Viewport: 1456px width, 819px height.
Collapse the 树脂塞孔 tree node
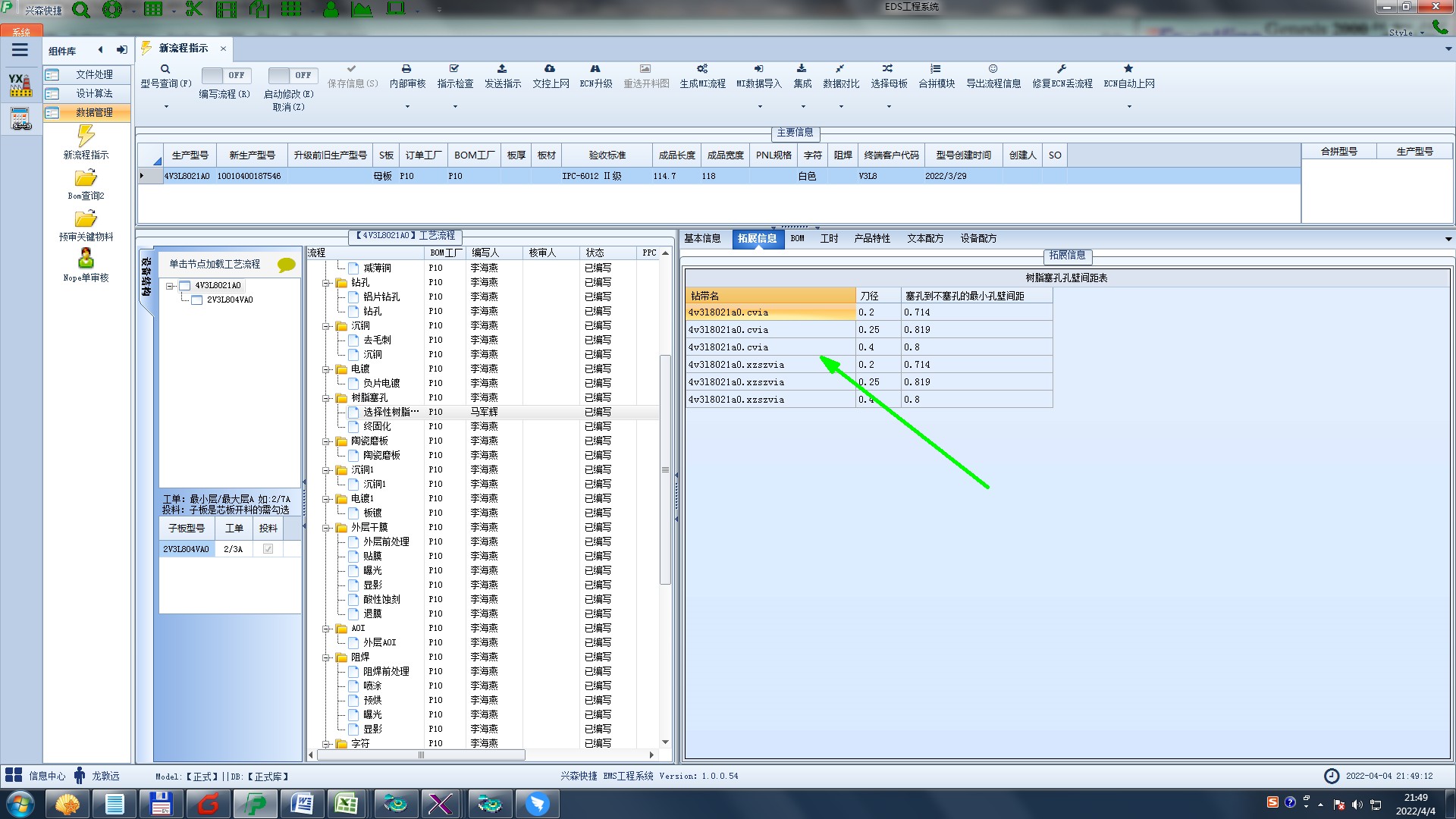click(327, 398)
